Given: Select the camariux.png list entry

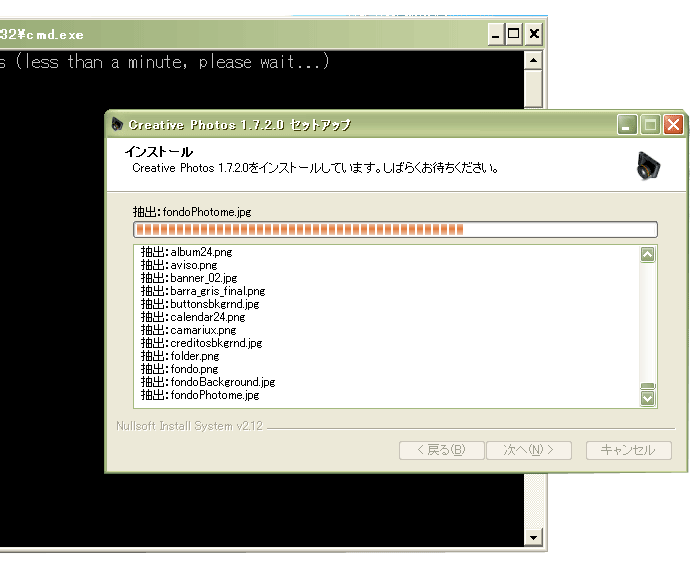Looking at the screenshot, I should click(189, 330).
